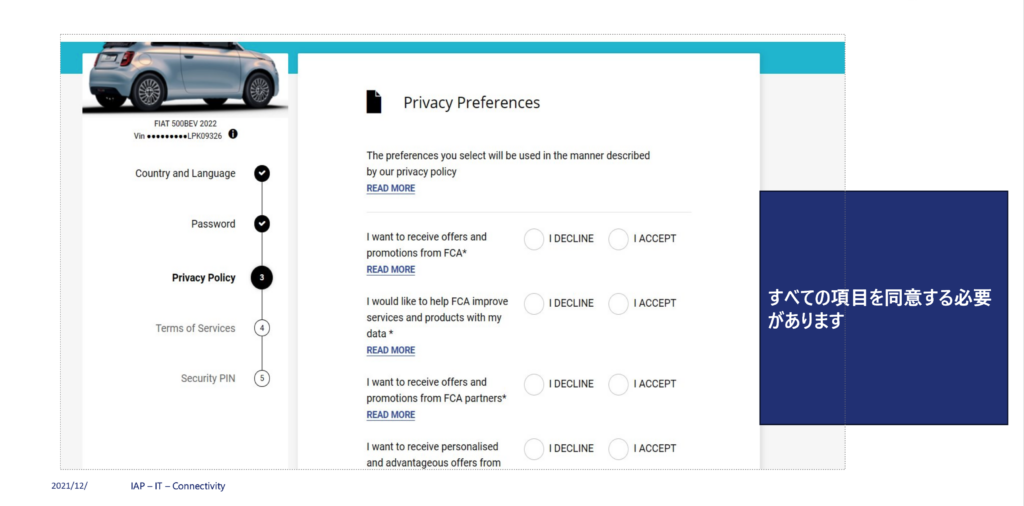This screenshot has width=1024, height=506.
Task: Go to Terms of Services step label
Action: pyautogui.click(x=195, y=328)
